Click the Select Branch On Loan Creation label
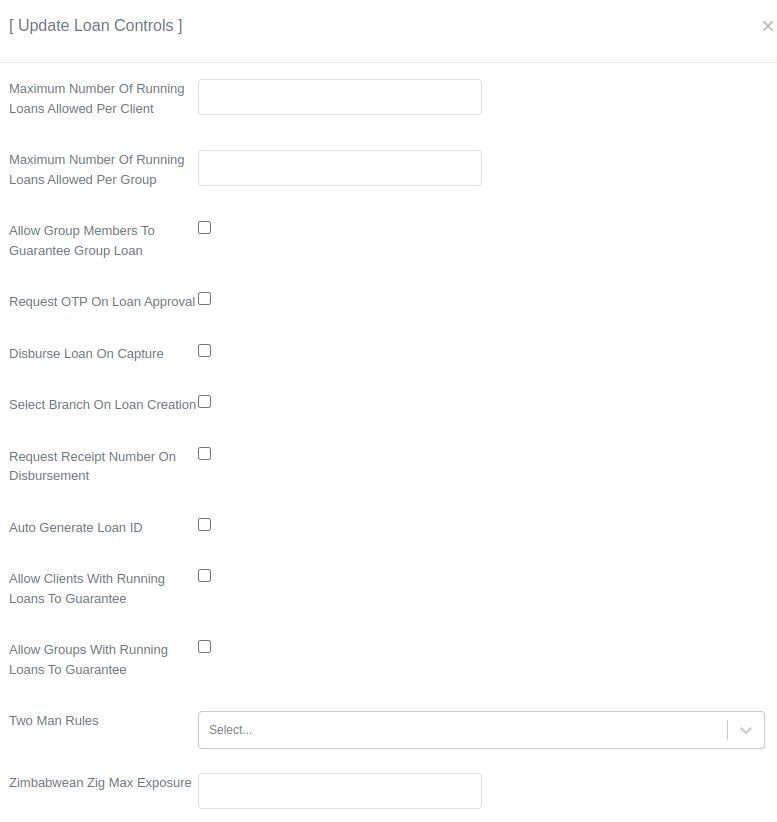The height and width of the screenshot is (822, 777). coord(102,405)
